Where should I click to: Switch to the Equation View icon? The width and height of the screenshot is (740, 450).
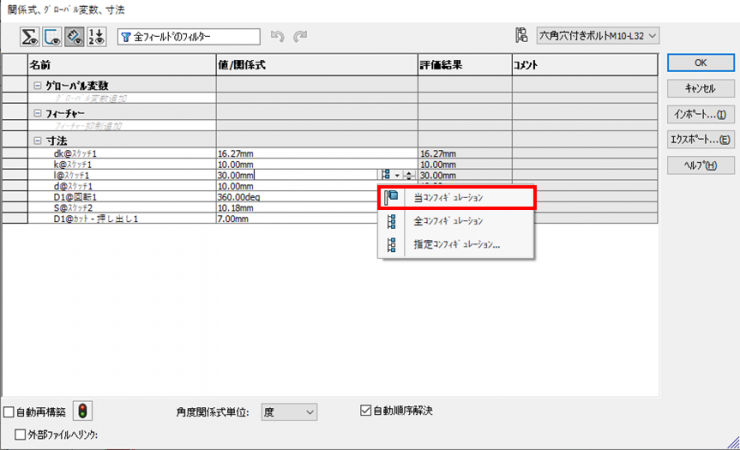click(32, 37)
